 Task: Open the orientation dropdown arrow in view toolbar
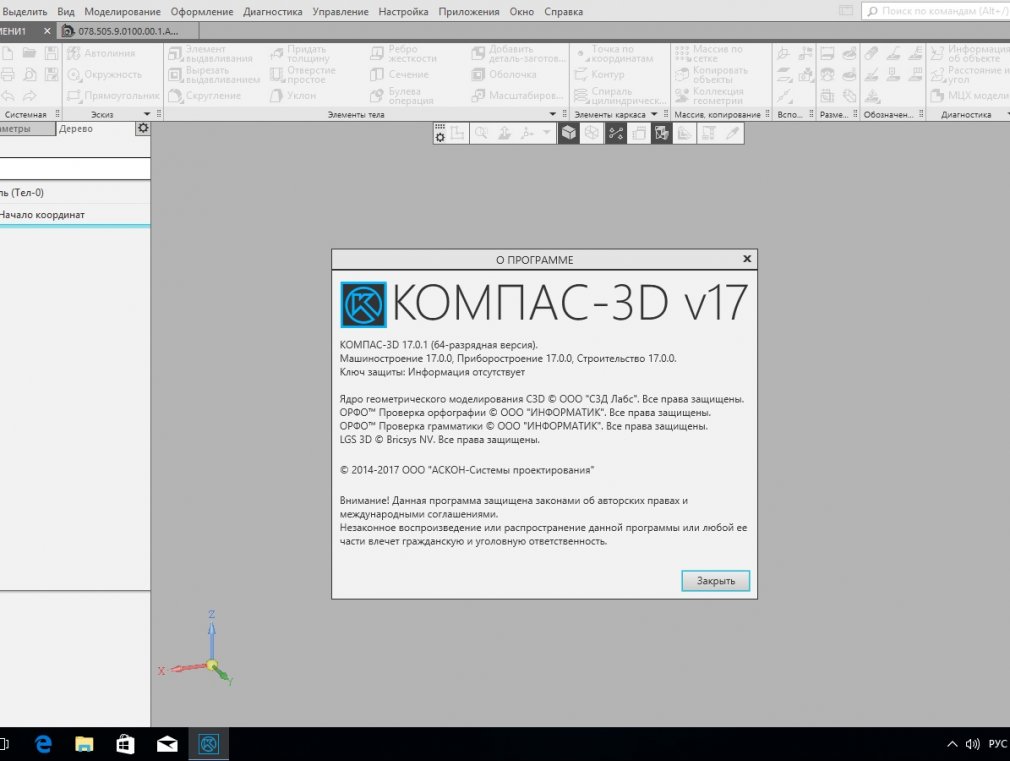(x=547, y=133)
